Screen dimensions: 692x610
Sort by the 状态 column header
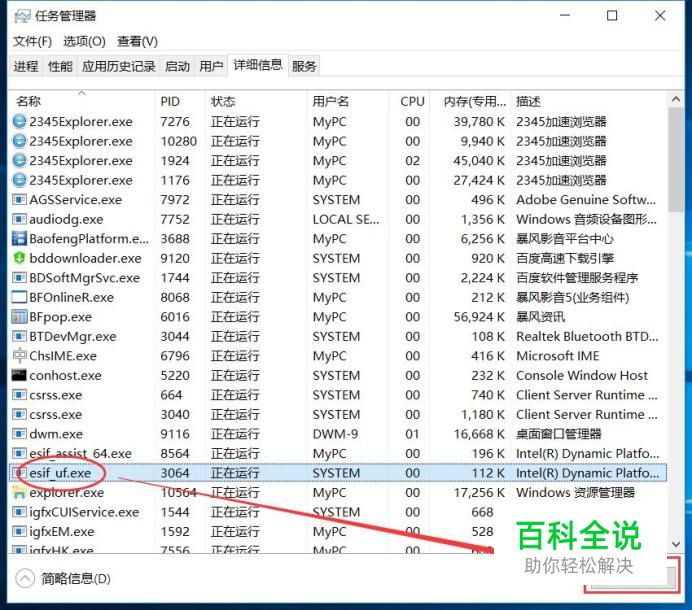point(256,101)
